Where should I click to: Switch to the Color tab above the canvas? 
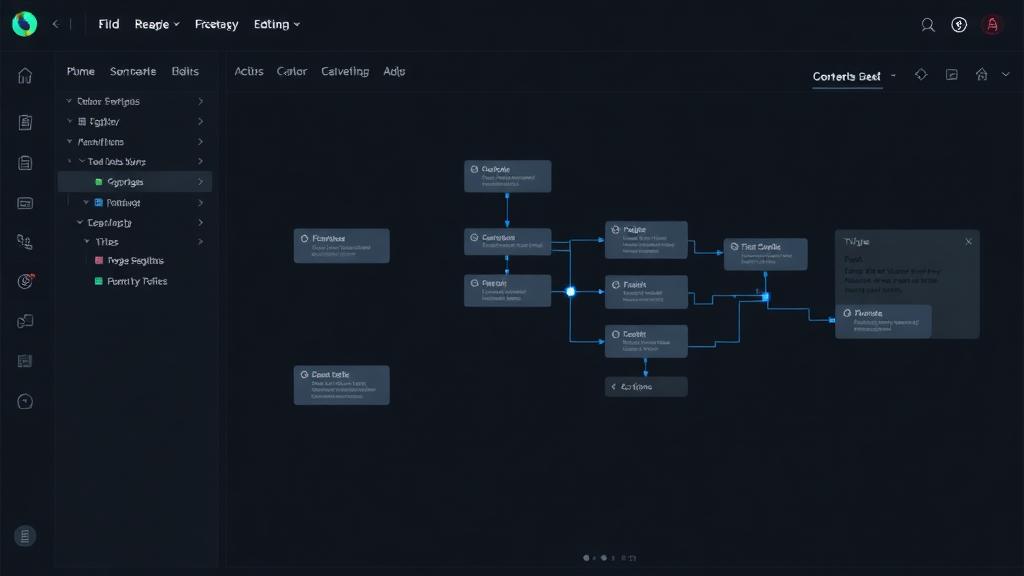point(291,71)
